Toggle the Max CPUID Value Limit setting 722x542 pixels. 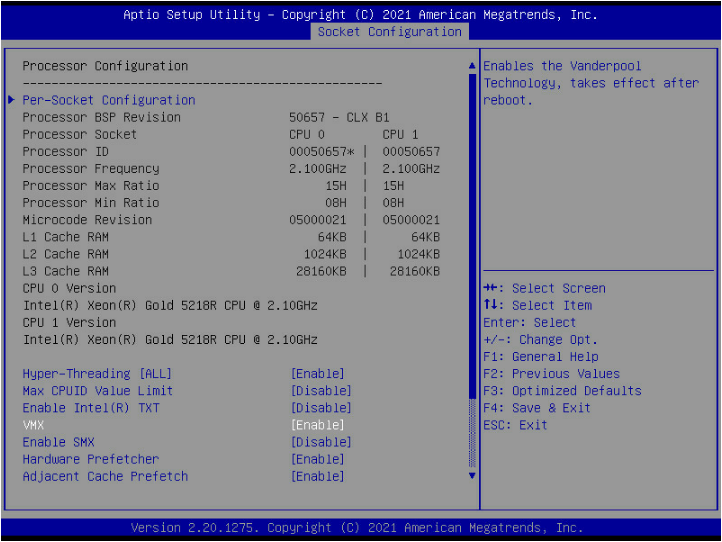point(320,391)
